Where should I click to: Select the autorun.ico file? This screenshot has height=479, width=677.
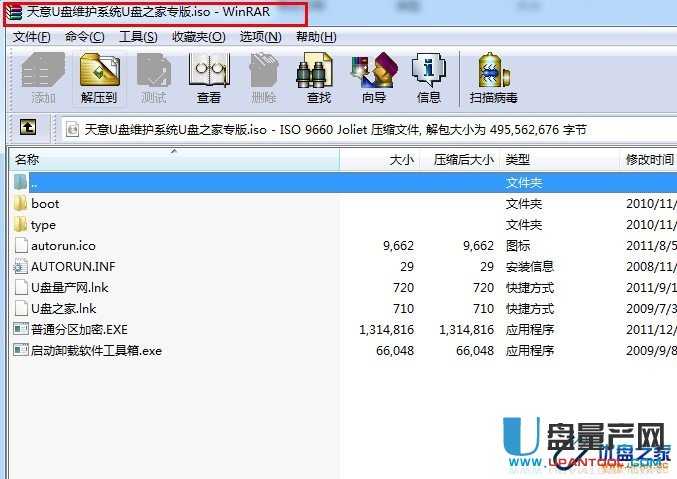click(x=62, y=246)
